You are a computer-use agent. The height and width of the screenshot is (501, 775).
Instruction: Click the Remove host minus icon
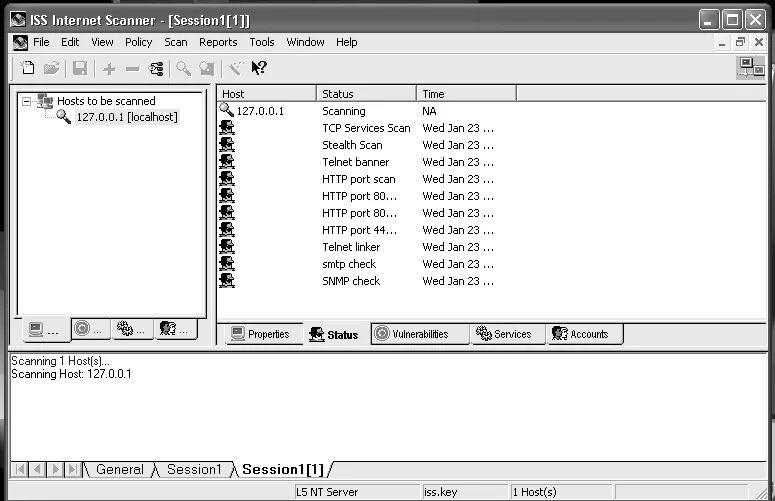pyautogui.click(x=132, y=69)
